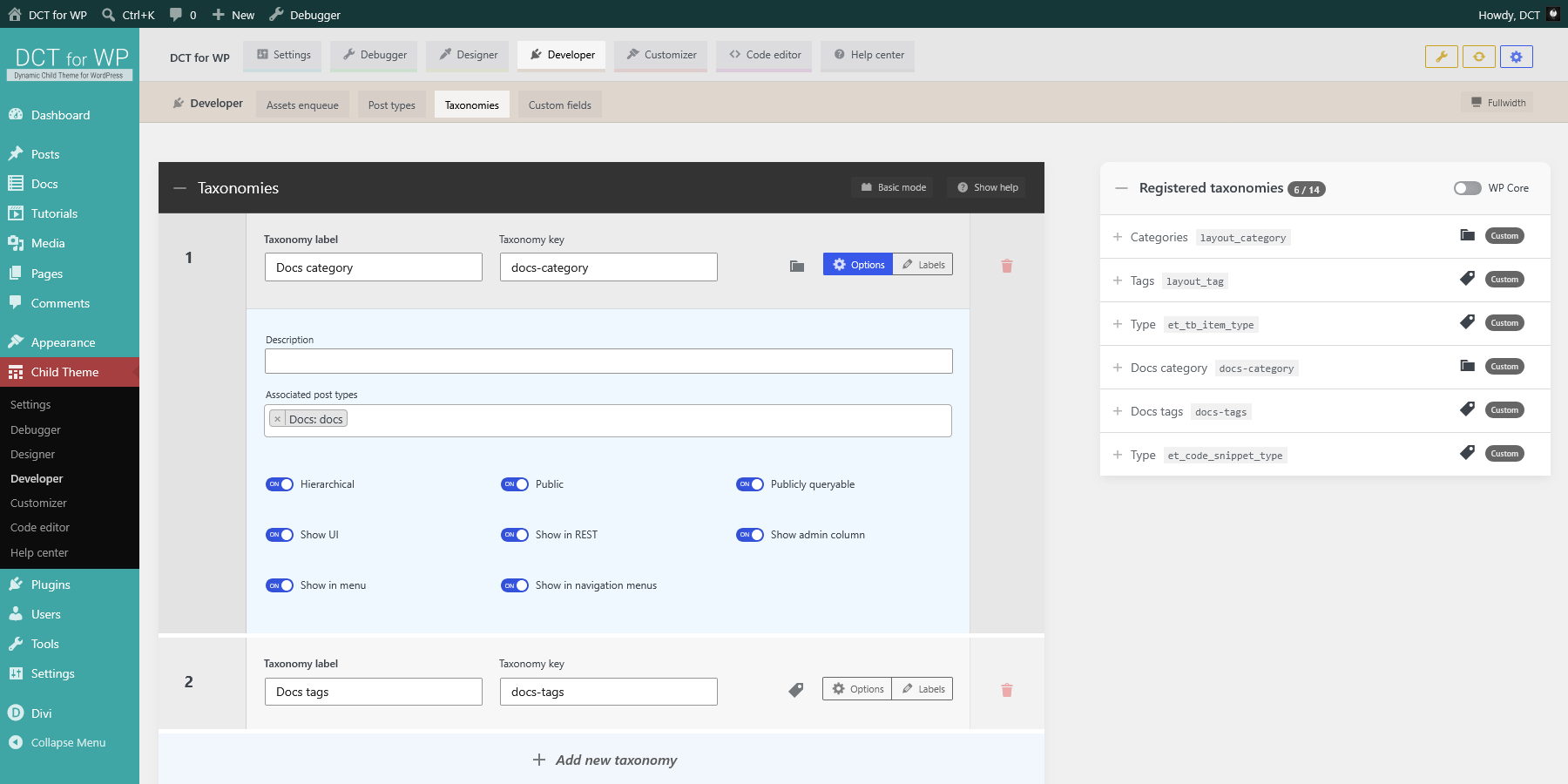The height and width of the screenshot is (784, 1568).
Task: Toggle Show UI switch
Action: 280,535
